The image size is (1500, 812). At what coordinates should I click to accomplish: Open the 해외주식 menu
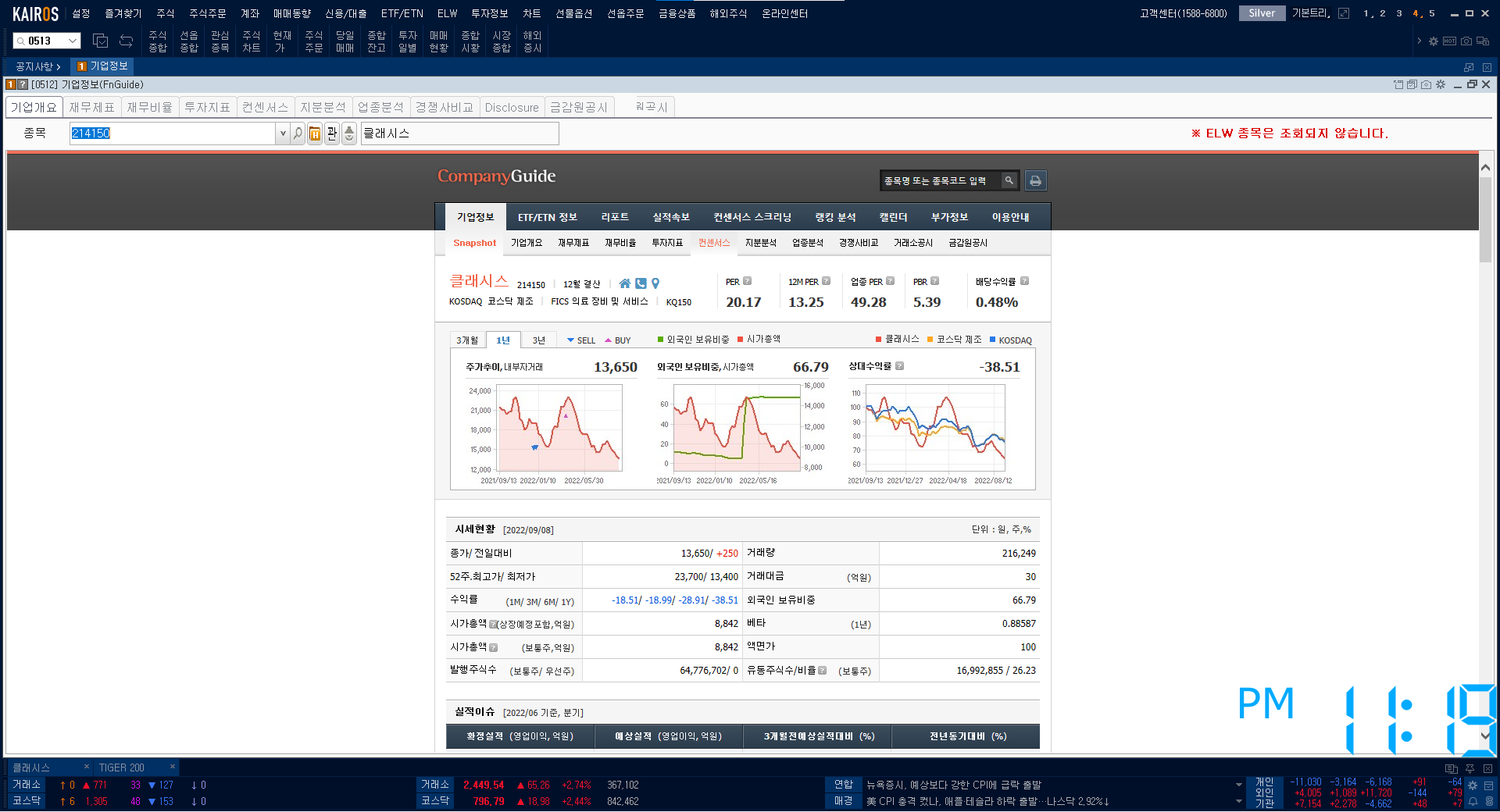(728, 13)
